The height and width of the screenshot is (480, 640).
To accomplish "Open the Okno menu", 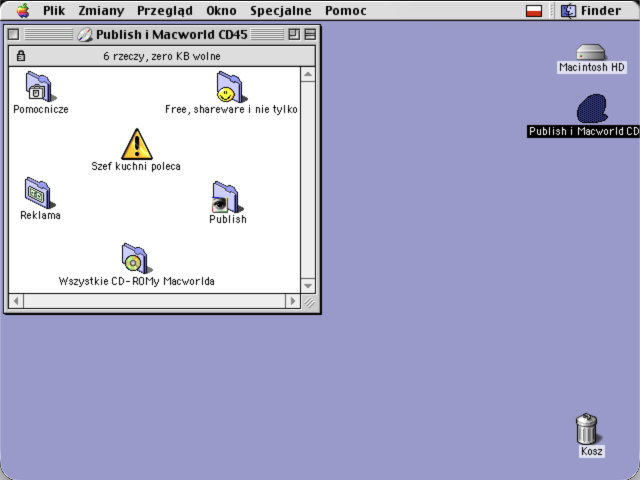I will pos(221,11).
